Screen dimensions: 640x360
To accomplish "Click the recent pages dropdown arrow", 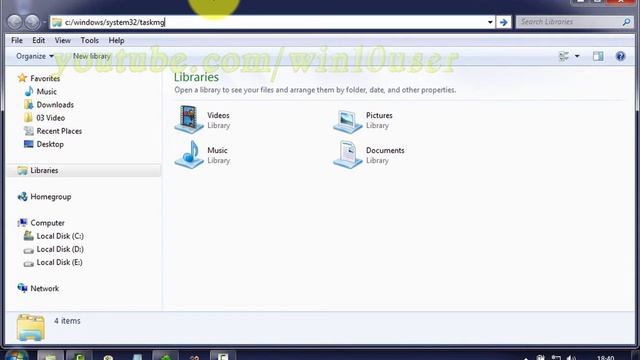I will coord(44,22).
